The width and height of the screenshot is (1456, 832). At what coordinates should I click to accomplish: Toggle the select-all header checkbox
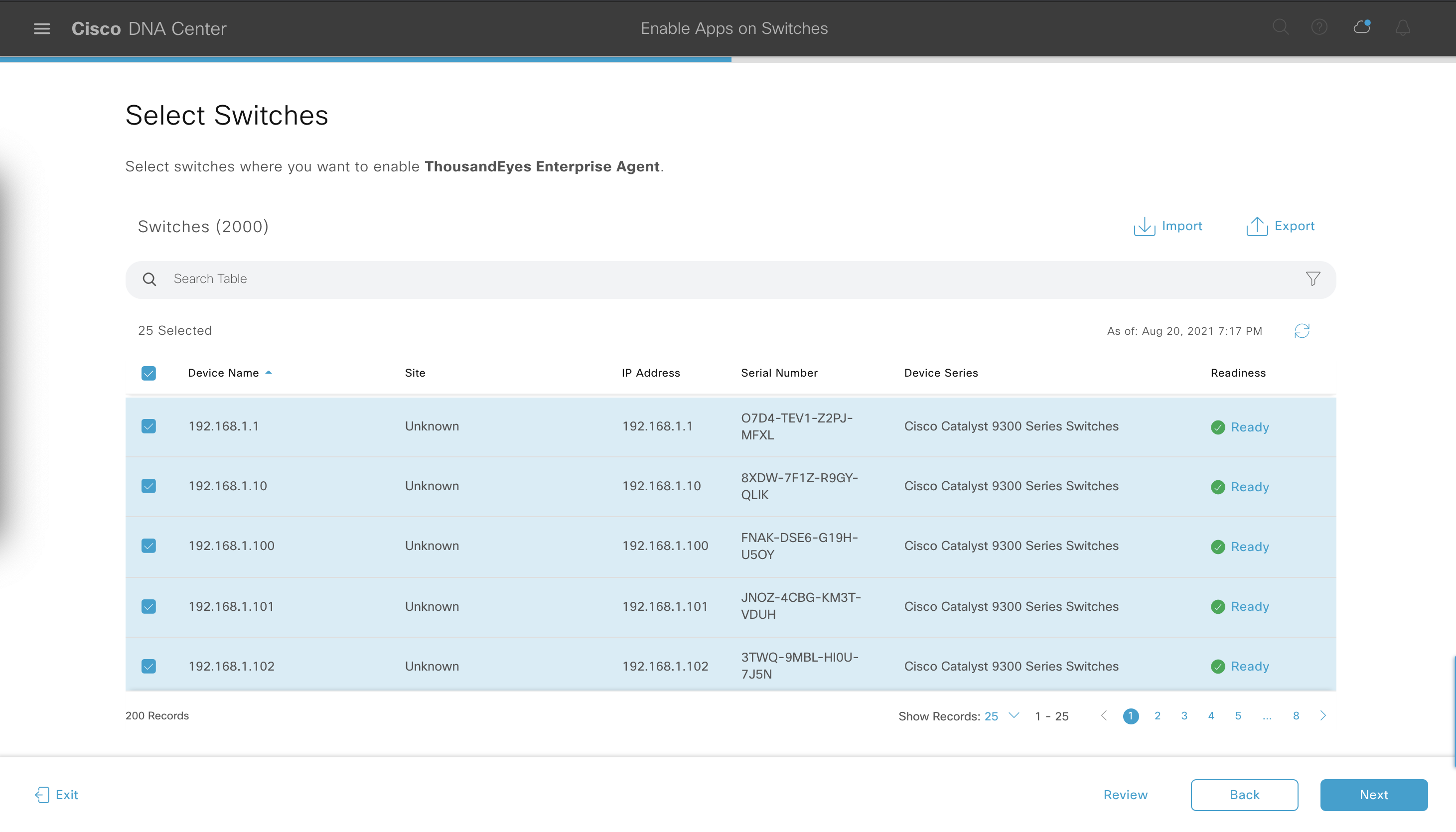(148, 373)
